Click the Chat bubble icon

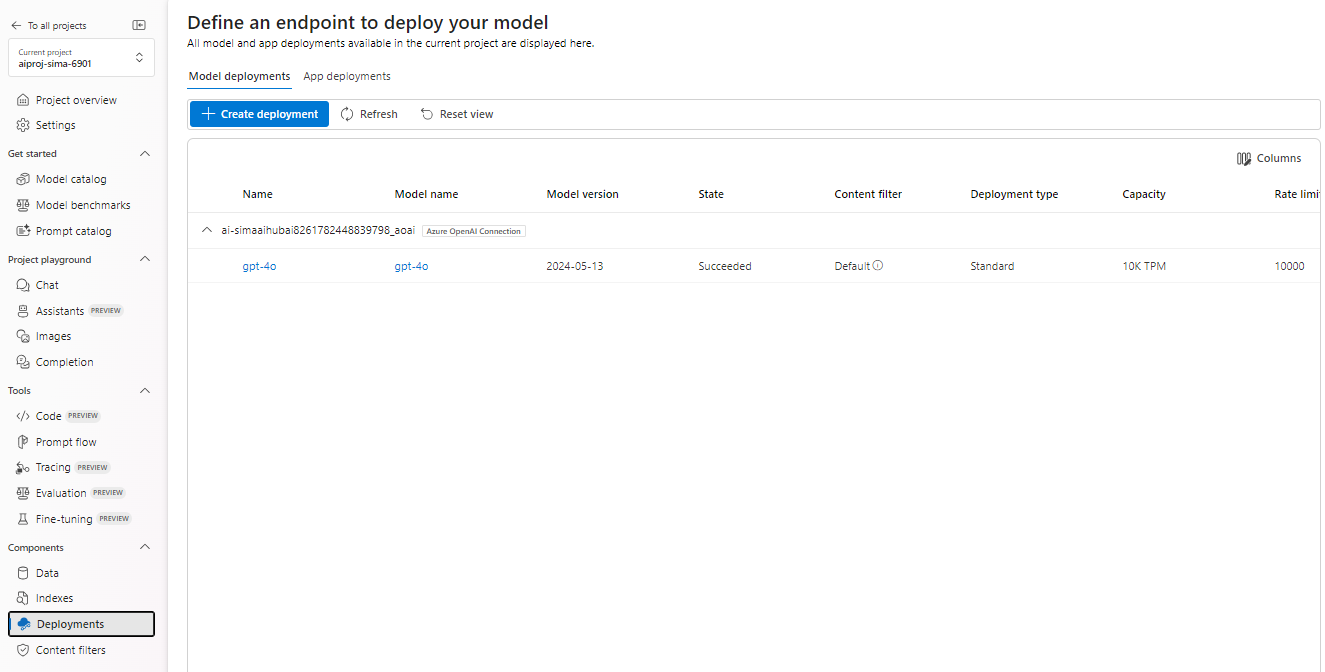pyautogui.click(x=23, y=285)
